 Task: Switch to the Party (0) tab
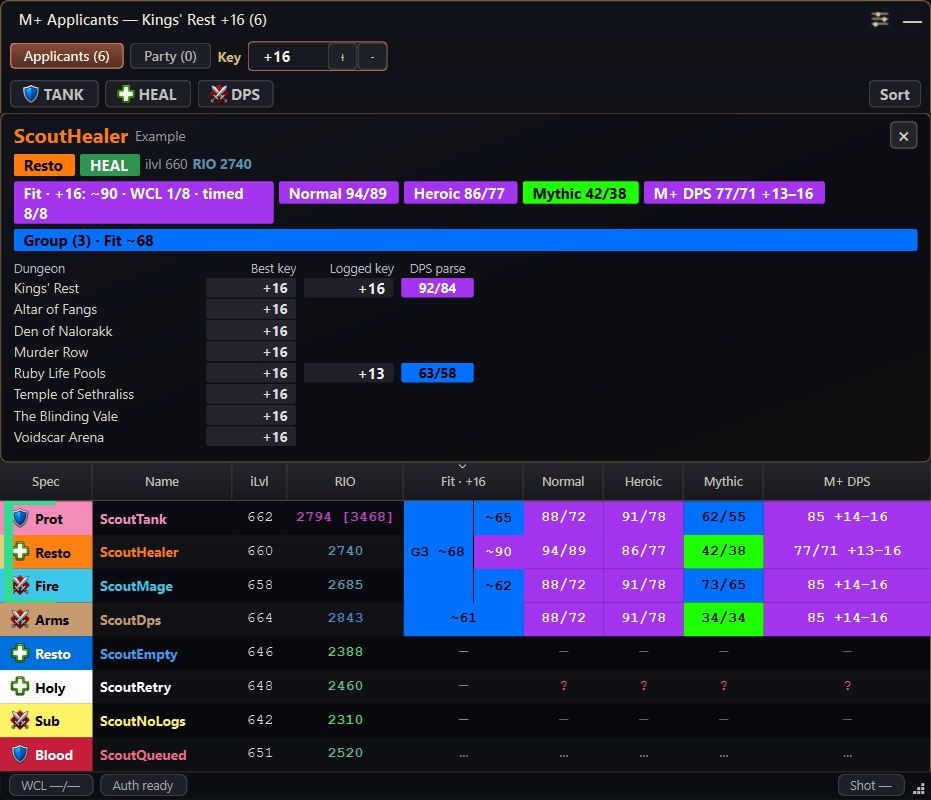(x=170, y=56)
